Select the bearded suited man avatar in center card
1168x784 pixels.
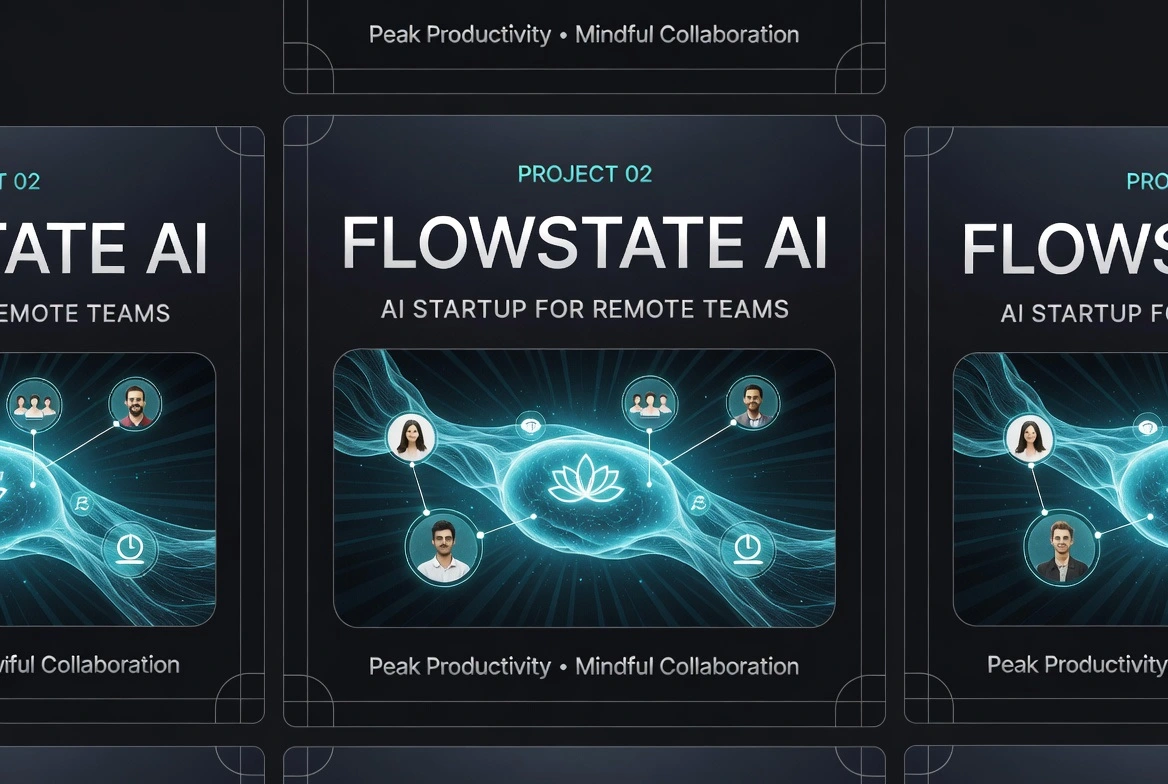pyautogui.click(x=753, y=403)
